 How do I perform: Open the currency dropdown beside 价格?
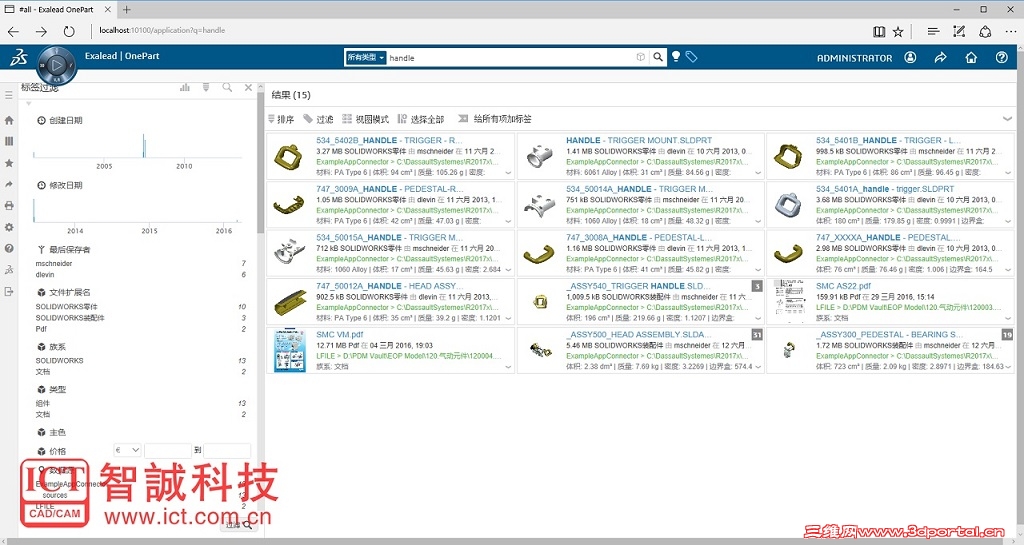point(127,450)
